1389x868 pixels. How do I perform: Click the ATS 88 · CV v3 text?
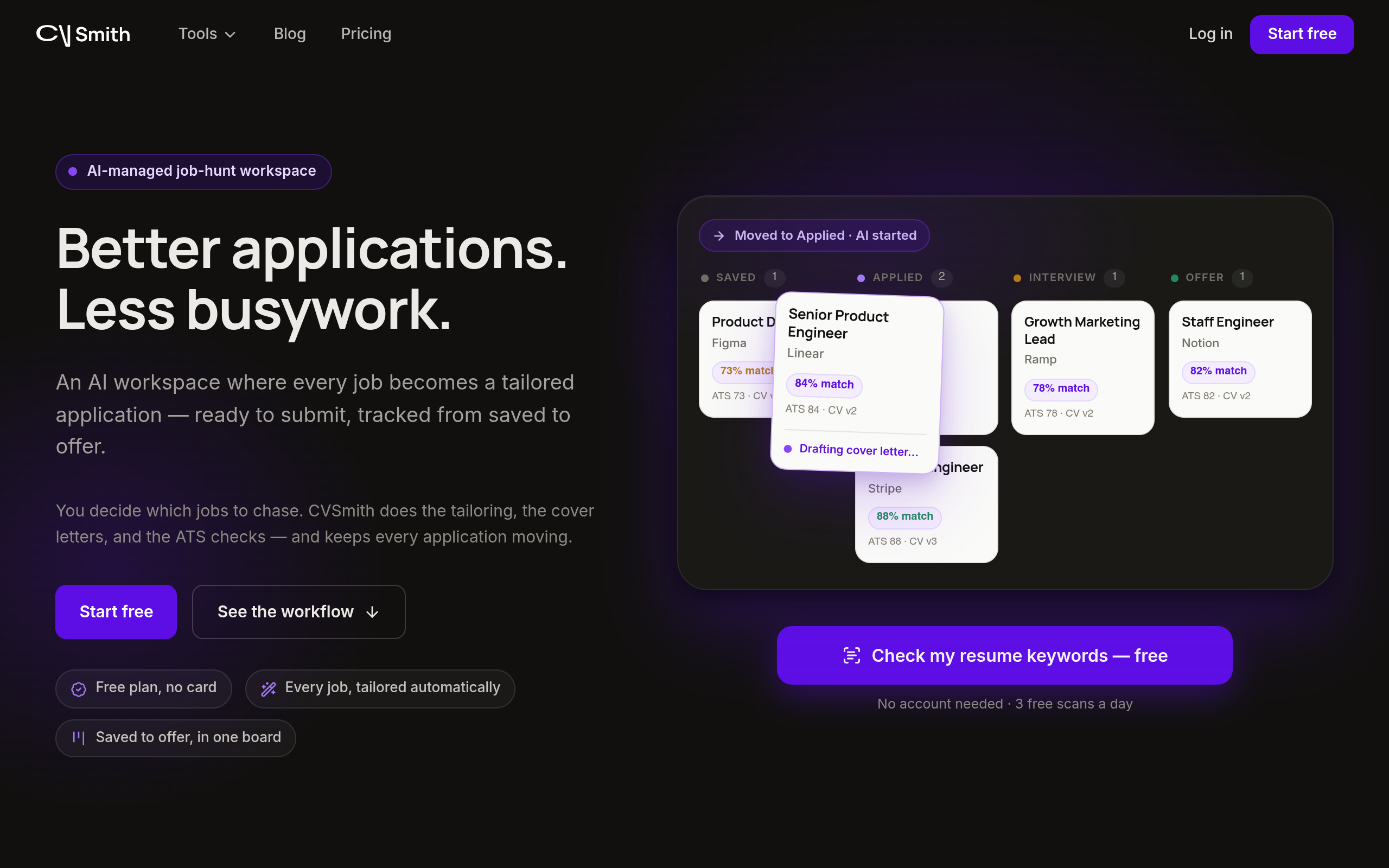coord(902,541)
